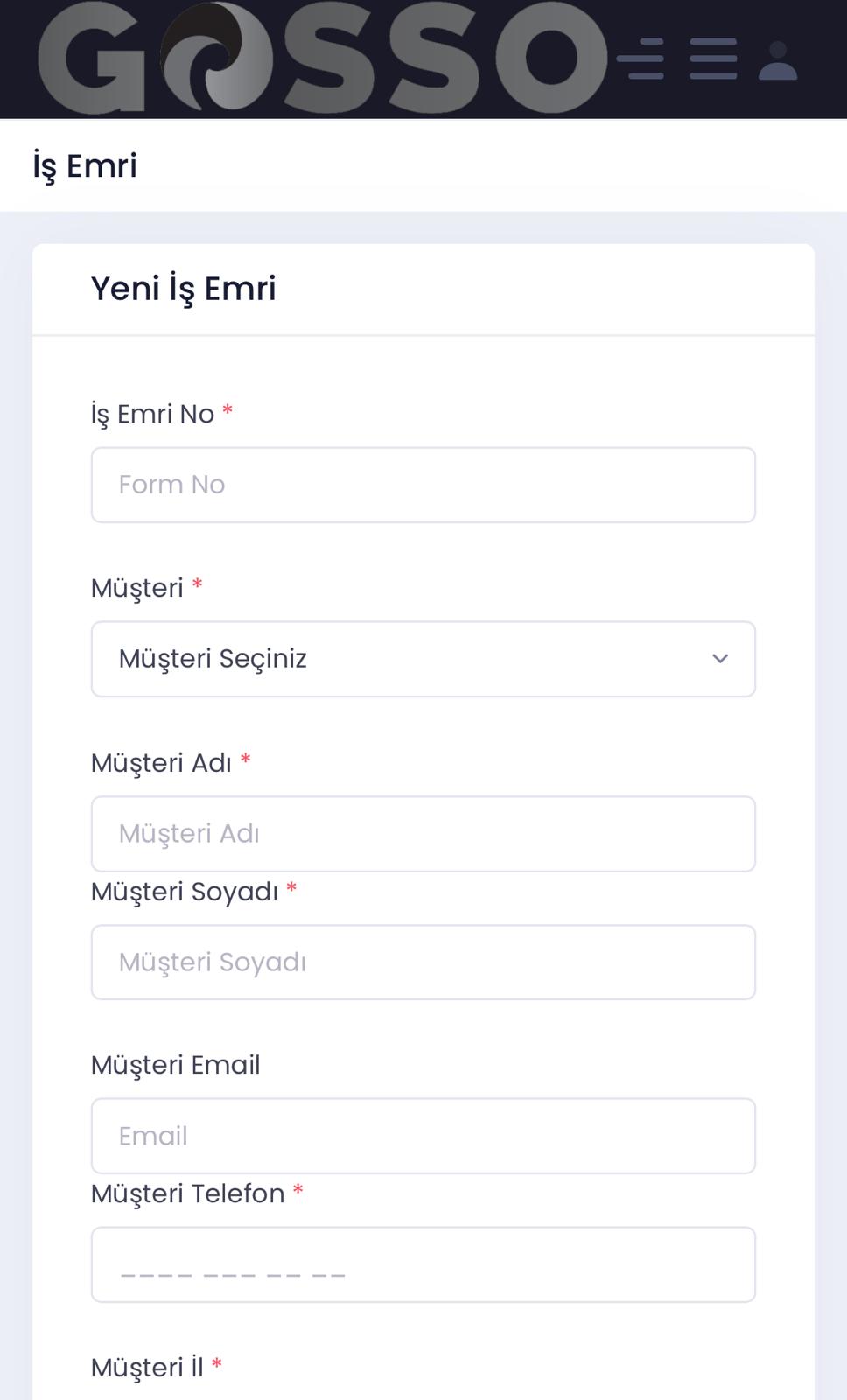
Task: Click the İş Emri page title
Action: coord(85,165)
